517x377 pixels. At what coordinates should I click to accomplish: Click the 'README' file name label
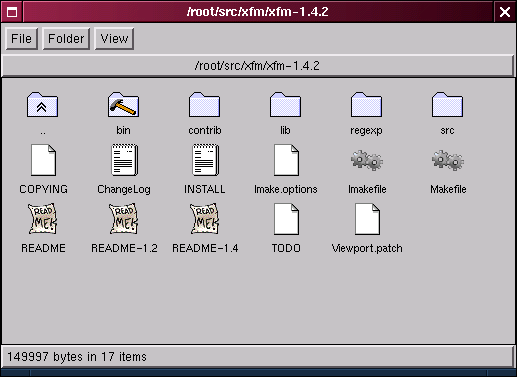coord(43,248)
